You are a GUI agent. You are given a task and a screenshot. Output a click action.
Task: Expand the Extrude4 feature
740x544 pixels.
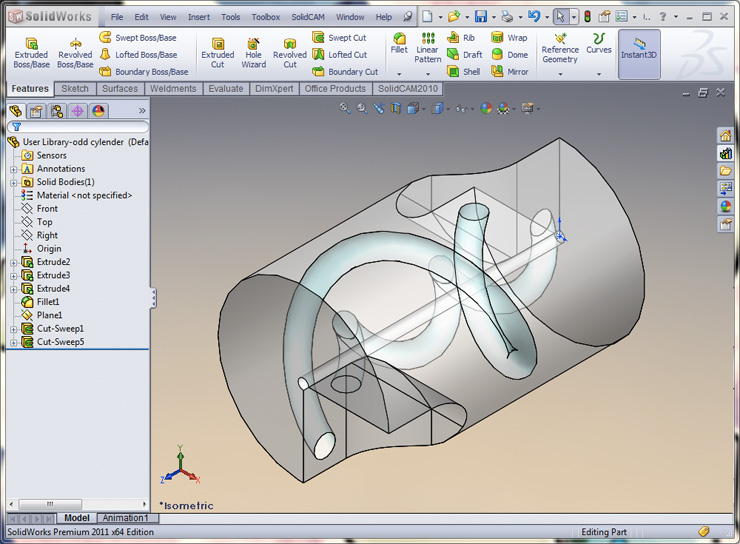(14, 289)
